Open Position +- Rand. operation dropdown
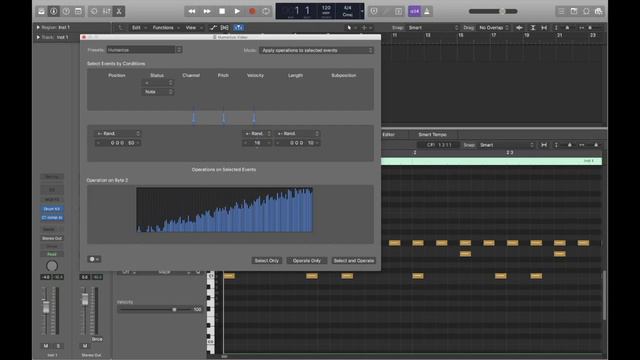640x360 pixels. pos(118,133)
